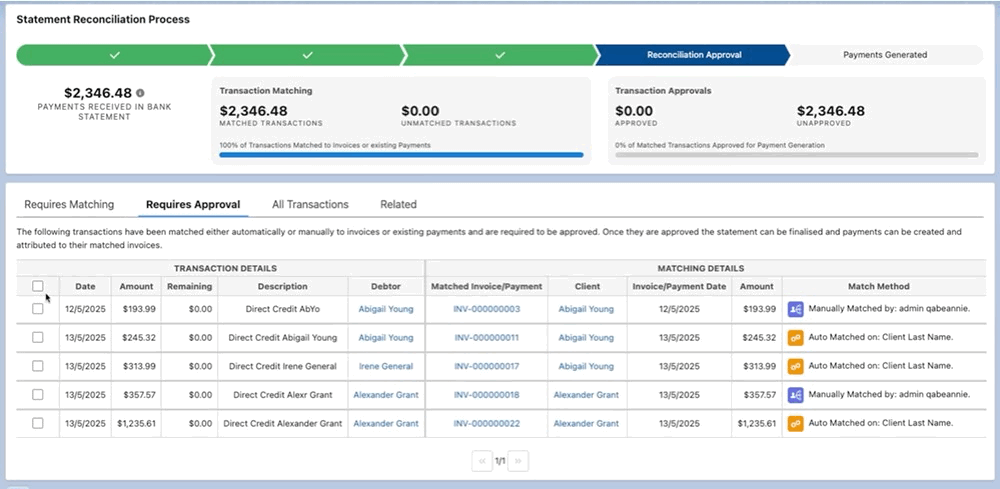The height and width of the screenshot is (489, 1000).
Task: Open client Alexander Grant for INV-000000018
Action: click(x=586, y=395)
